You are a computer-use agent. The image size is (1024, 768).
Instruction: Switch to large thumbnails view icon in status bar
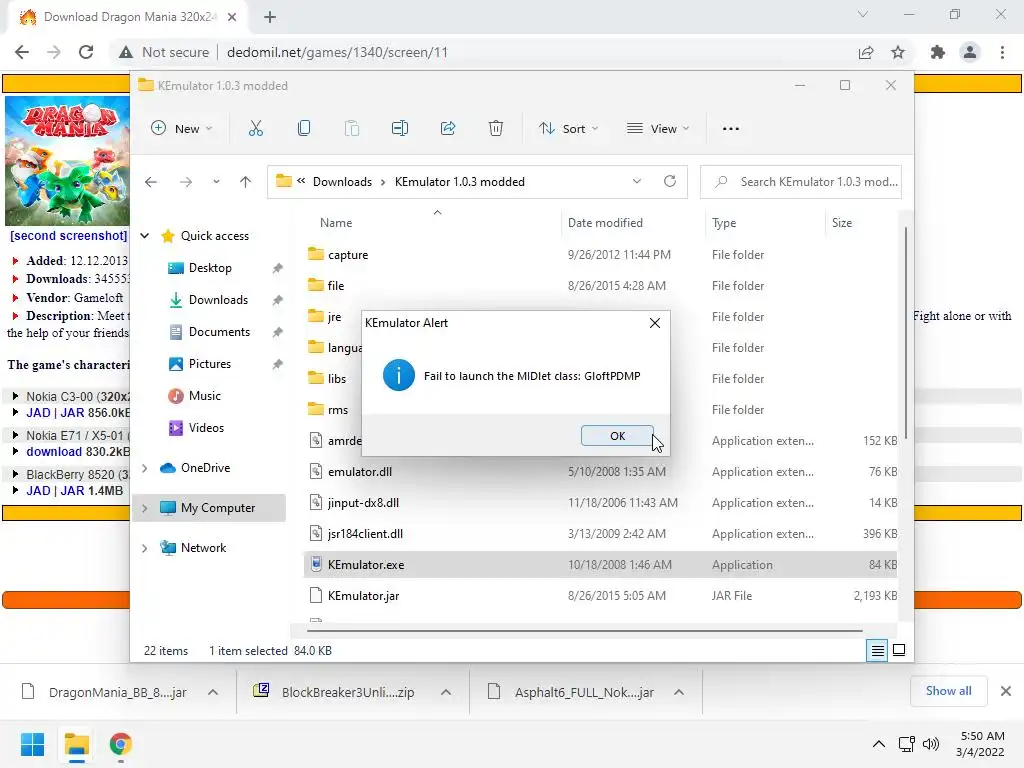899,650
